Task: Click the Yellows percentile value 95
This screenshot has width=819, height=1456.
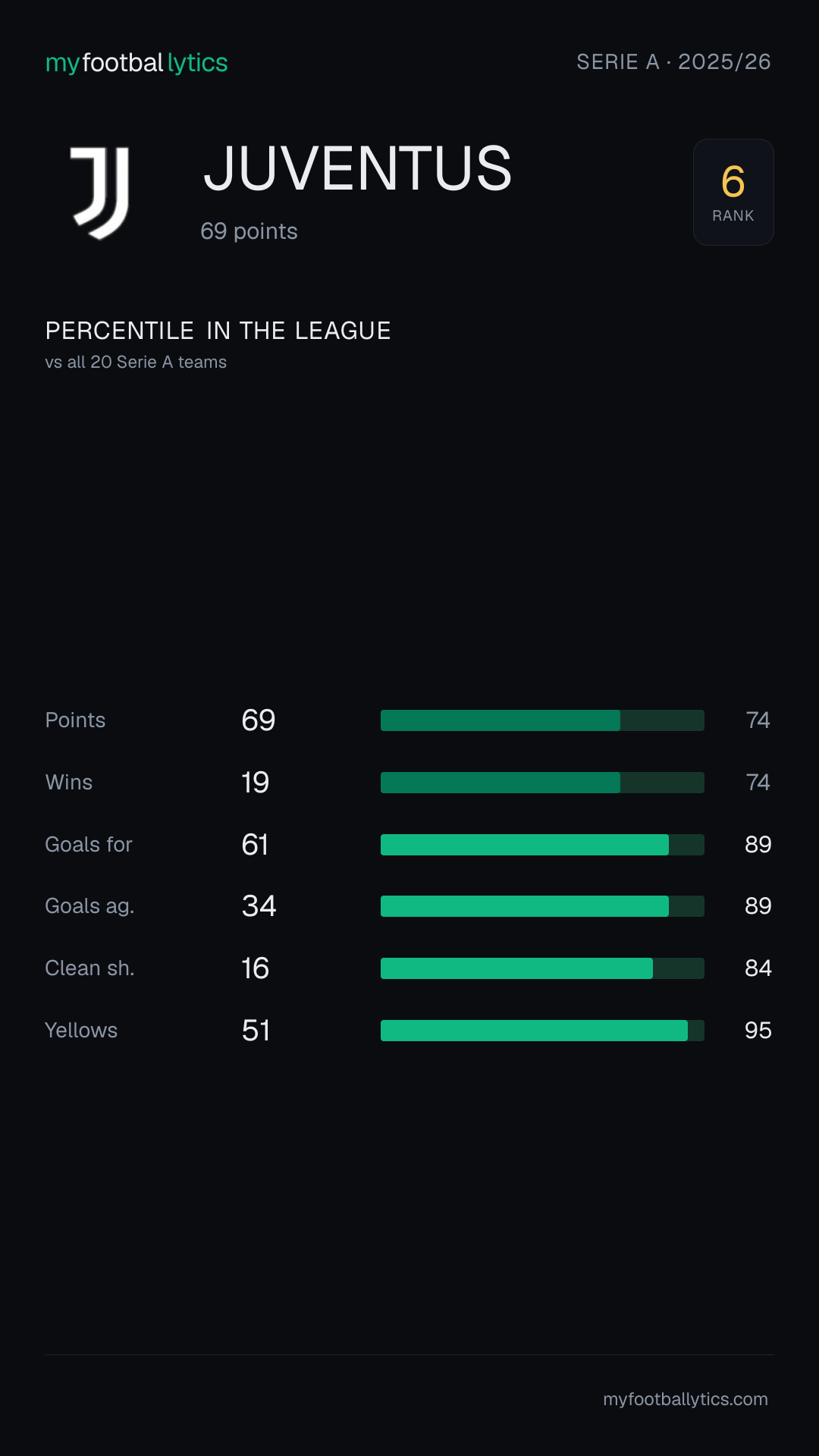Action: [x=758, y=1031]
